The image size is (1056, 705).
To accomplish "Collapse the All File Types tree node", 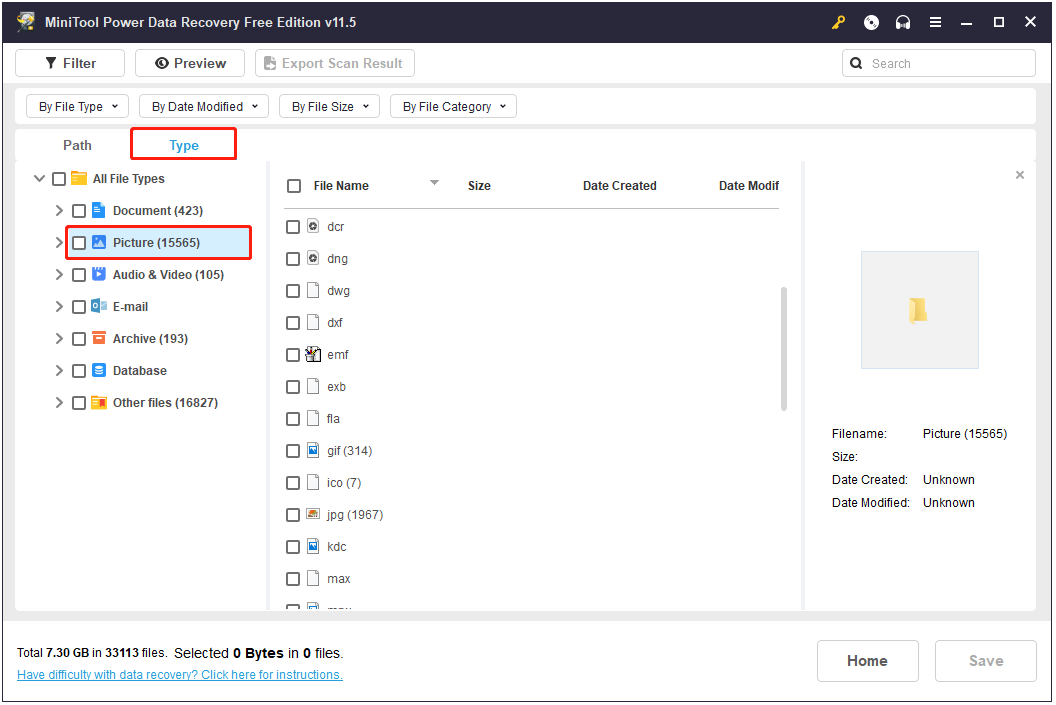I will point(39,178).
